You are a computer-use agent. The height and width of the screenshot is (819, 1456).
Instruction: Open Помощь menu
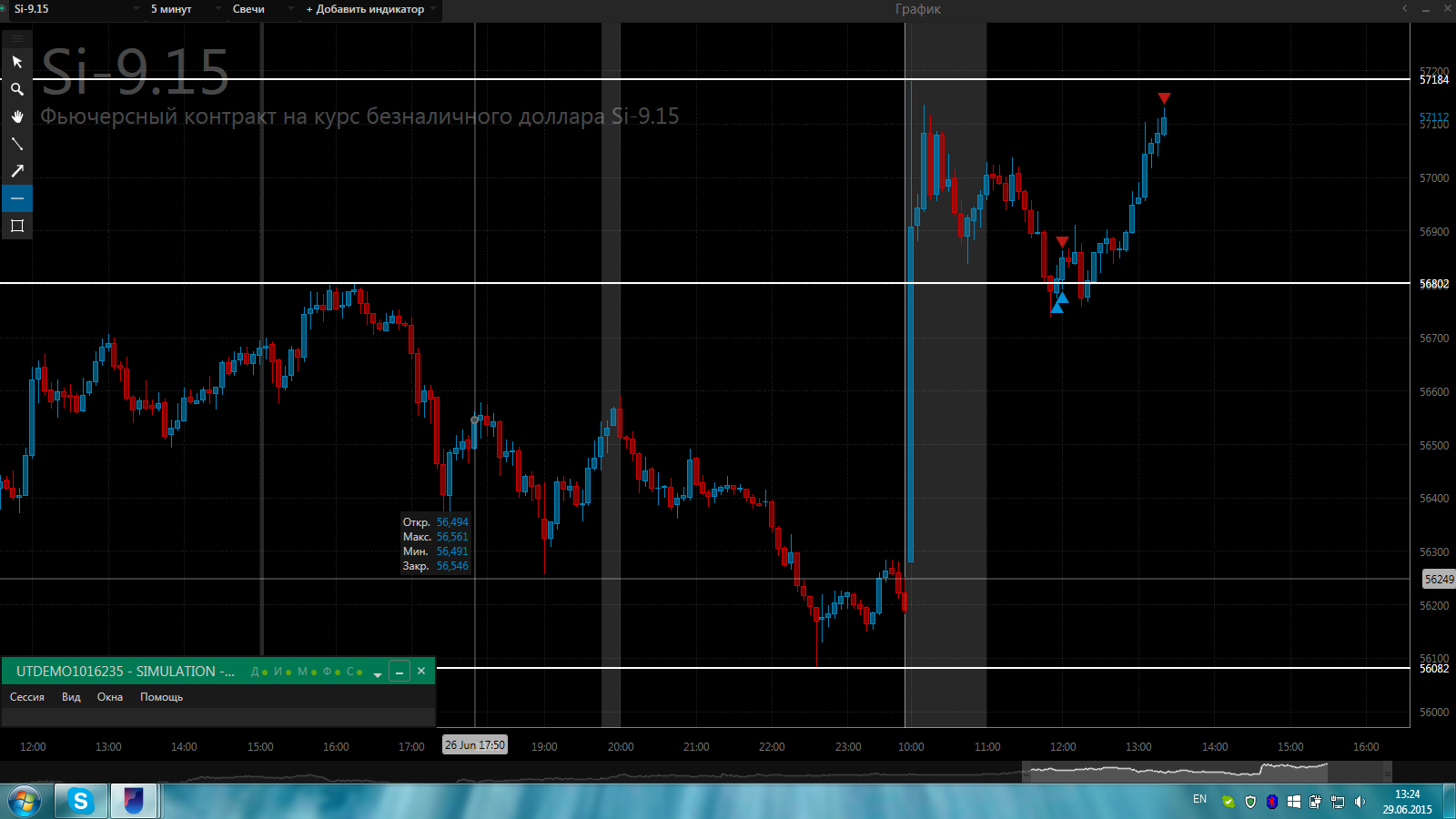pos(161,697)
